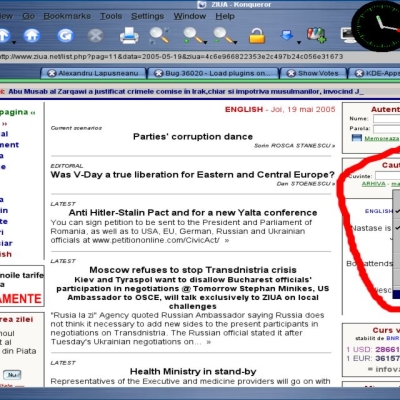
Task: Open the Go menu
Action: (29, 16)
